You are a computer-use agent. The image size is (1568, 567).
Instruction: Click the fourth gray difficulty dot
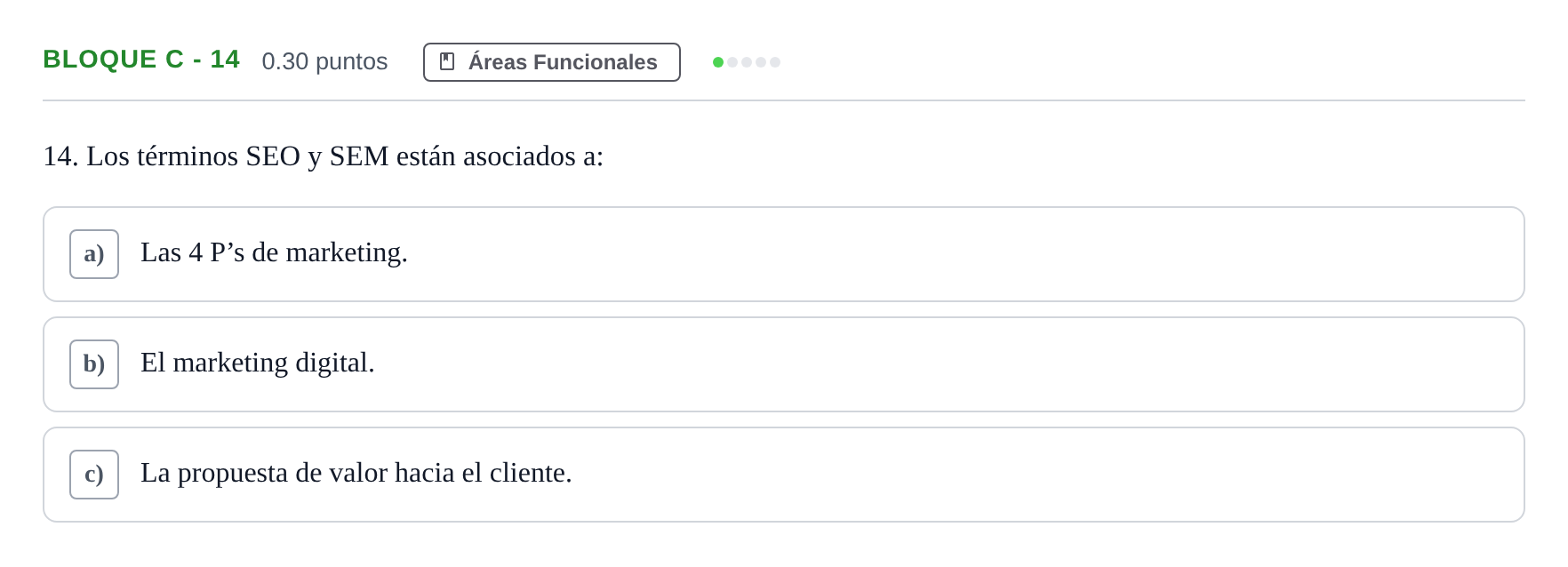pos(761,62)
